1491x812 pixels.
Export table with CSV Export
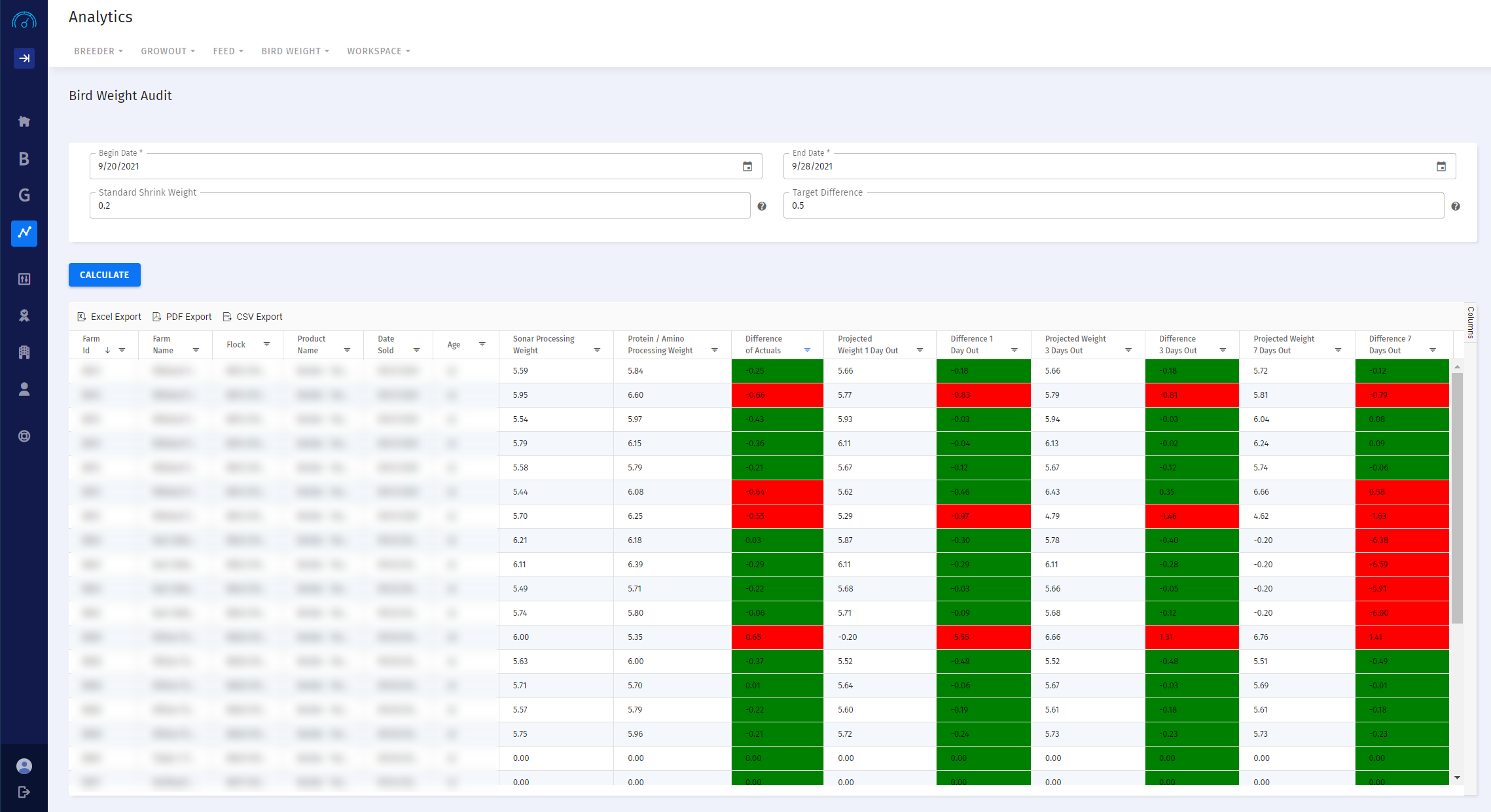point(253,317)
